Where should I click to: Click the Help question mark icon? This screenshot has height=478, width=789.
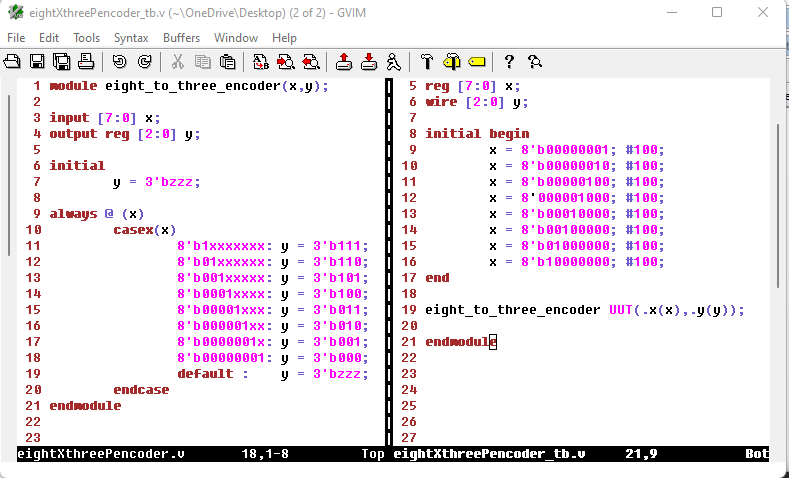[509, 62]
